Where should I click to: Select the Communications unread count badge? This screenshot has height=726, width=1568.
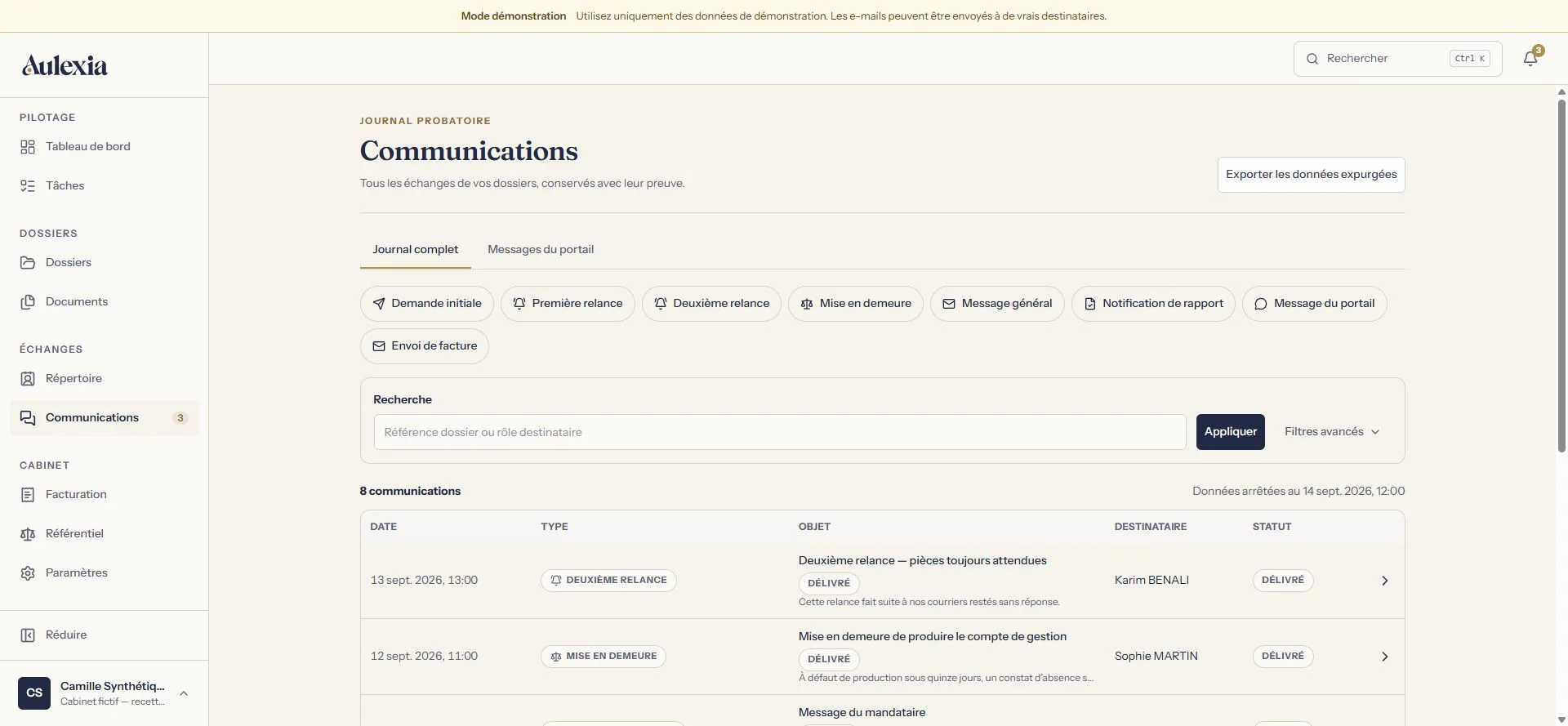click(180, 418)
